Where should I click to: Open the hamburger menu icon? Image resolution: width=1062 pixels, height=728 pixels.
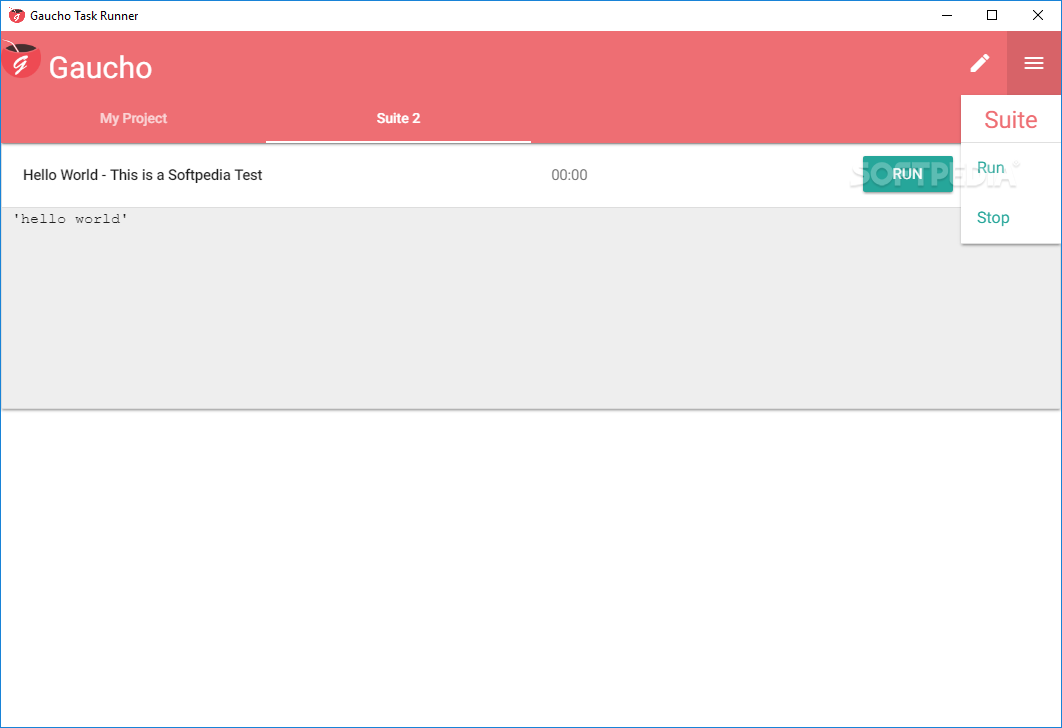1034,63
